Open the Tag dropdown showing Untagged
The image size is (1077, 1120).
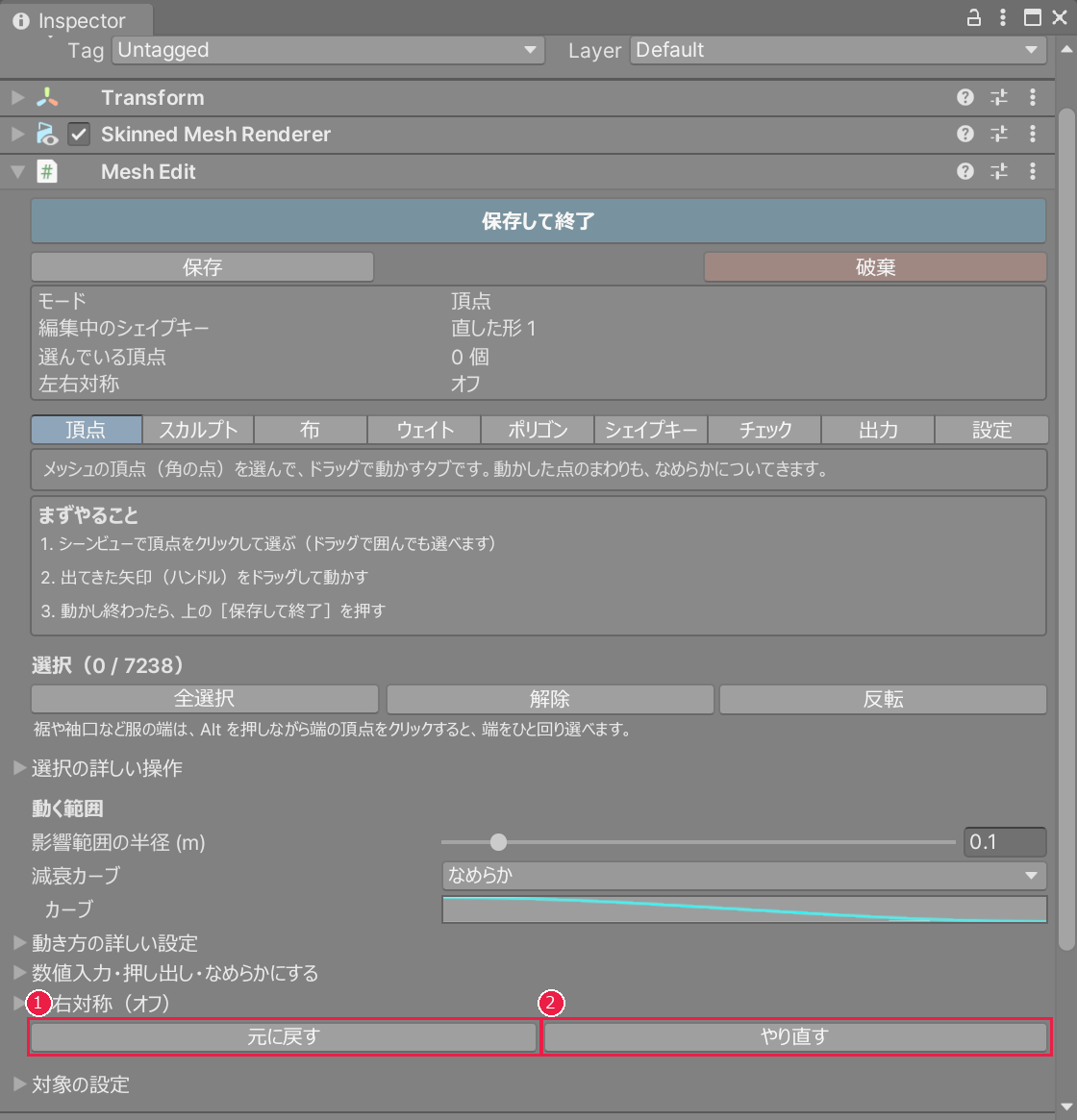(x=328, y=51)
